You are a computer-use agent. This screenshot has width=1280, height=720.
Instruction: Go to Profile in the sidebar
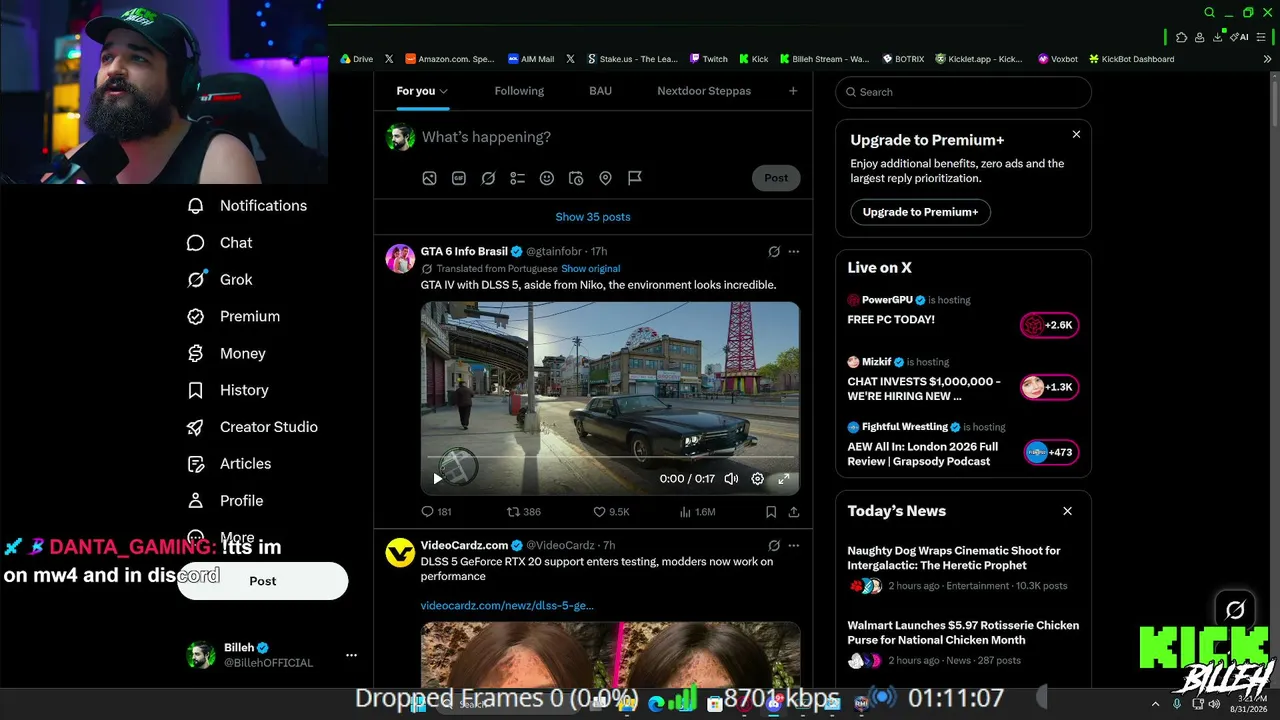tap(225, 501)
